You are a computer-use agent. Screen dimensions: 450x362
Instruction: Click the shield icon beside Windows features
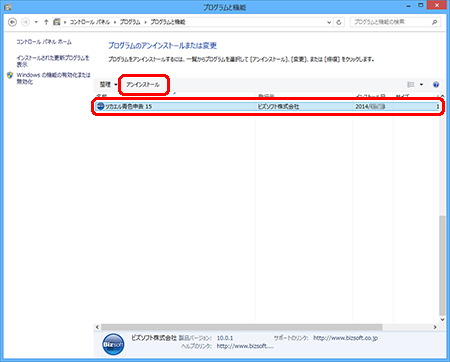point(10,75)
